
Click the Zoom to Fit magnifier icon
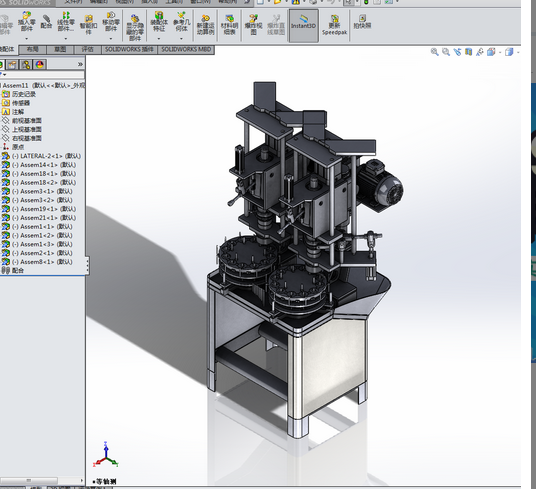(434, 52)
